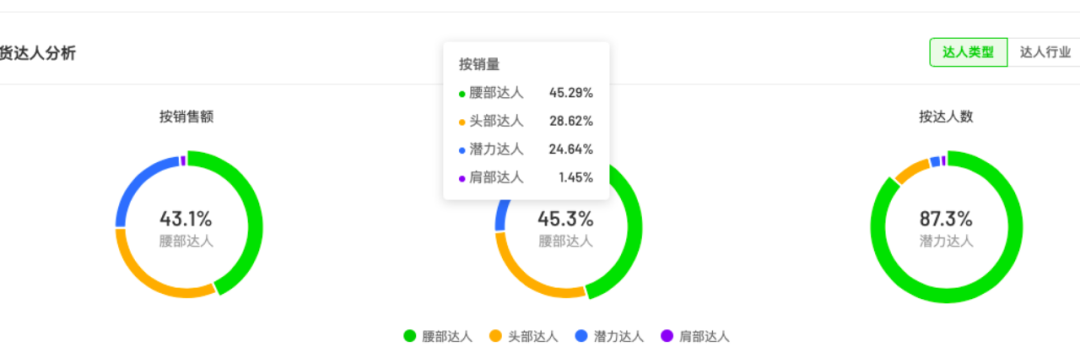The width and height of the screenshot is (1080, 364).
Task: Click purple sliver of 按销售额 donut
Action: pos(183,160)
